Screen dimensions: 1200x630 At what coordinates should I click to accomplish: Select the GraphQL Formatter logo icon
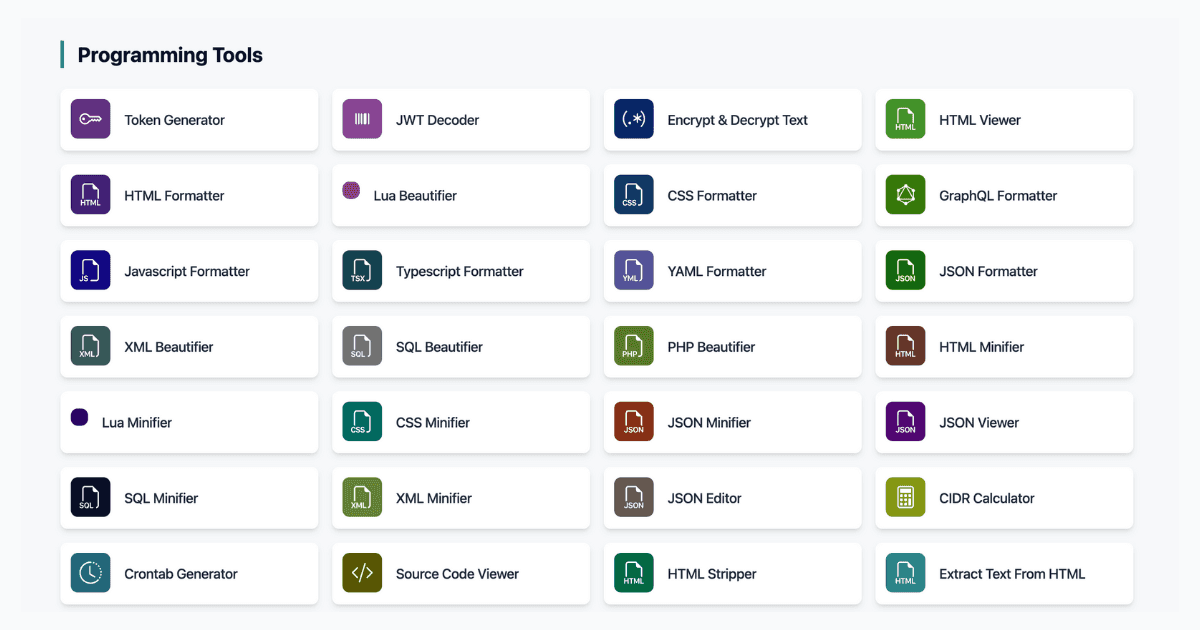(x=905, y=195)
